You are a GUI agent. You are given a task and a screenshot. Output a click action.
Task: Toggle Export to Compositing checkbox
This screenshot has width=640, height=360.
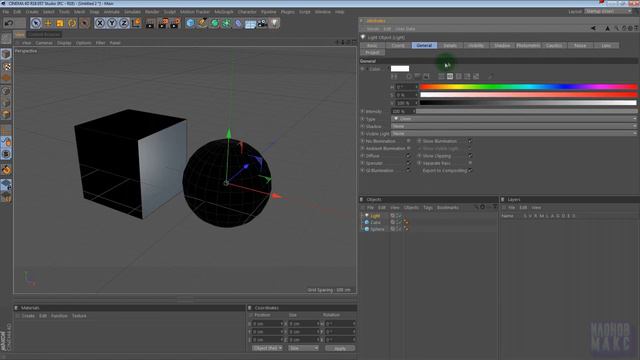pos(470,171)
